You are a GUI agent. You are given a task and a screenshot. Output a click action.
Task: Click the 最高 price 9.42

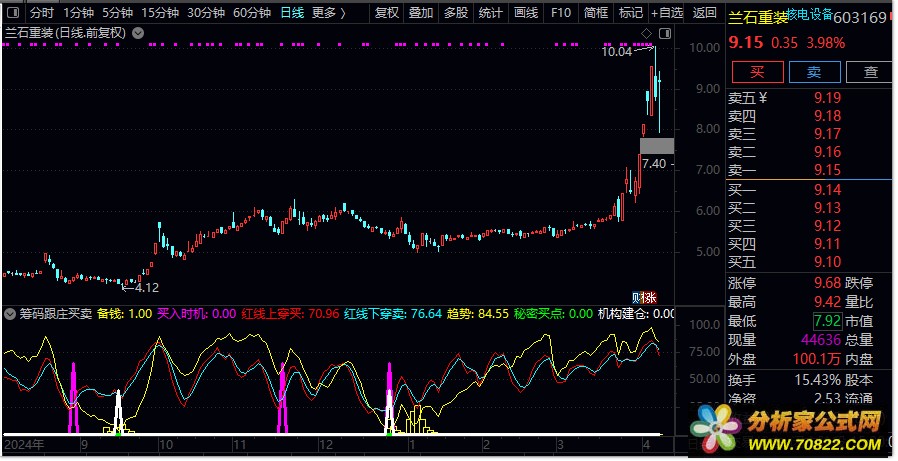coord(828,302)
